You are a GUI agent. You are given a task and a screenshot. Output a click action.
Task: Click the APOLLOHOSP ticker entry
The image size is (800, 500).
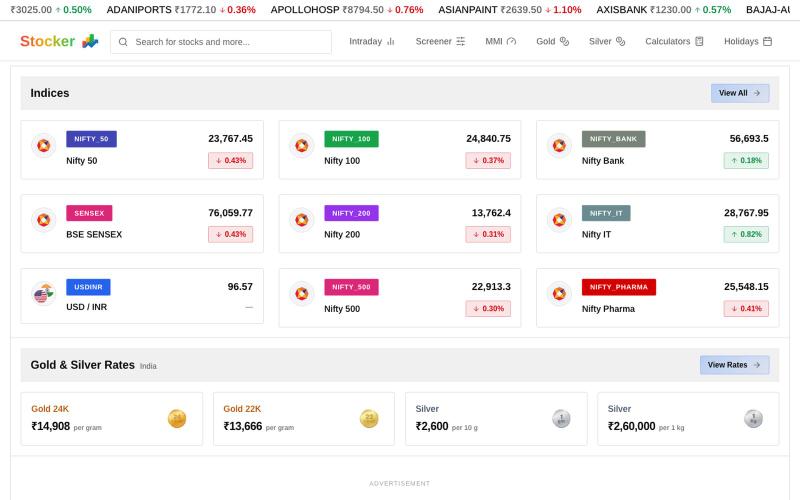pos(347,10)
